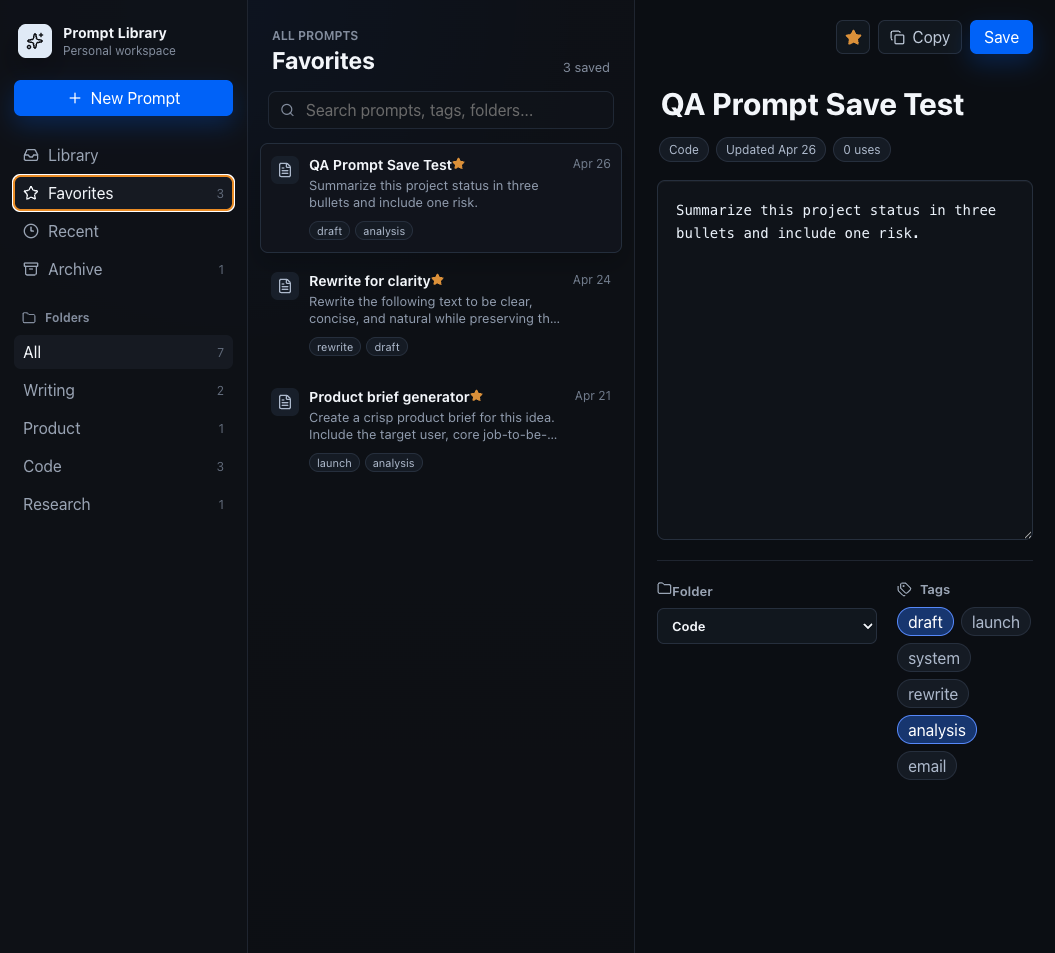The width and height of the screenshot is (1055, 953).
Task: Click the Prompt Library sparkle logo
Action: (35, 41)
